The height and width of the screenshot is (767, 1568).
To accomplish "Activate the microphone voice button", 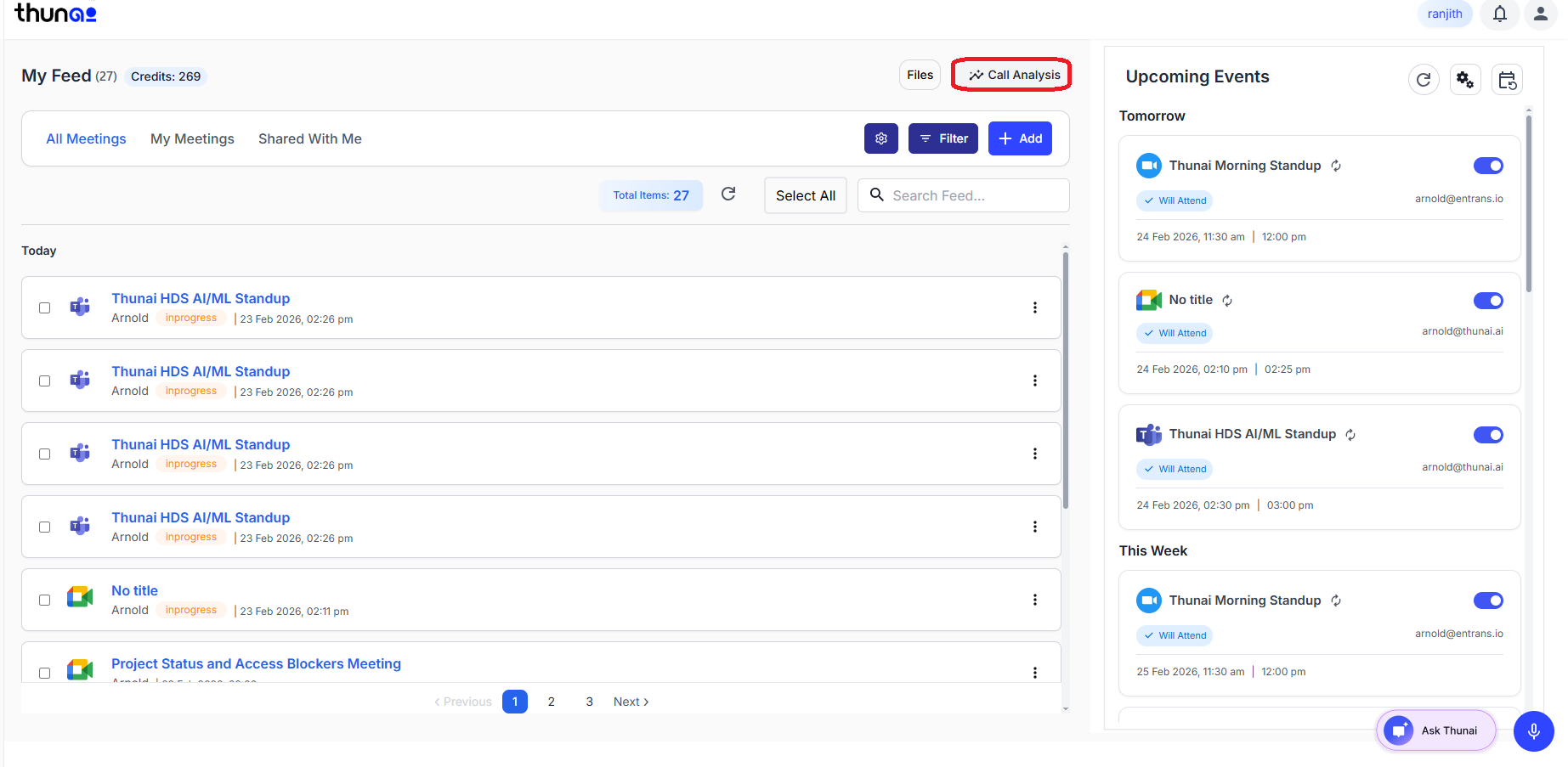I will 1534,730.
